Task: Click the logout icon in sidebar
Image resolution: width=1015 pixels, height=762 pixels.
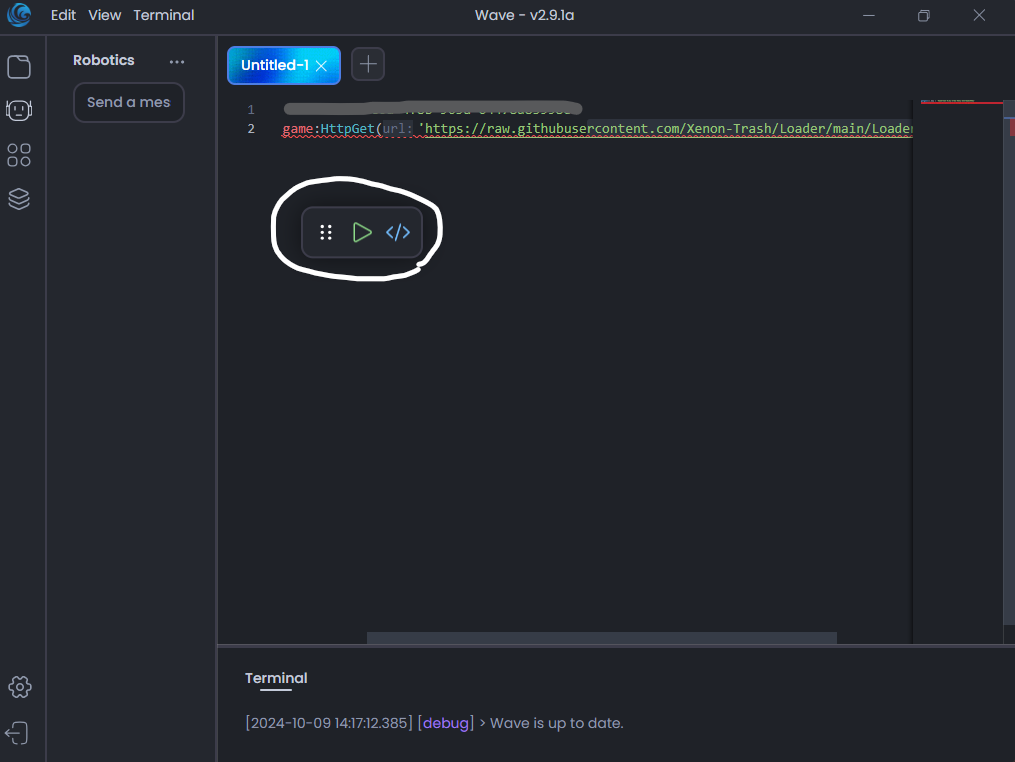Action: [17, 733]
